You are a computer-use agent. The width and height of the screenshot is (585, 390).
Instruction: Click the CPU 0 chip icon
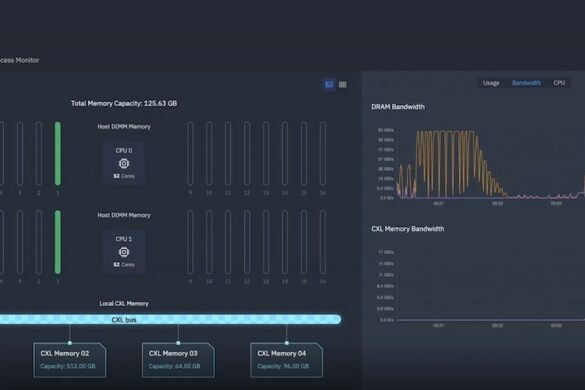pyautogui.click(x=124, y=163)
